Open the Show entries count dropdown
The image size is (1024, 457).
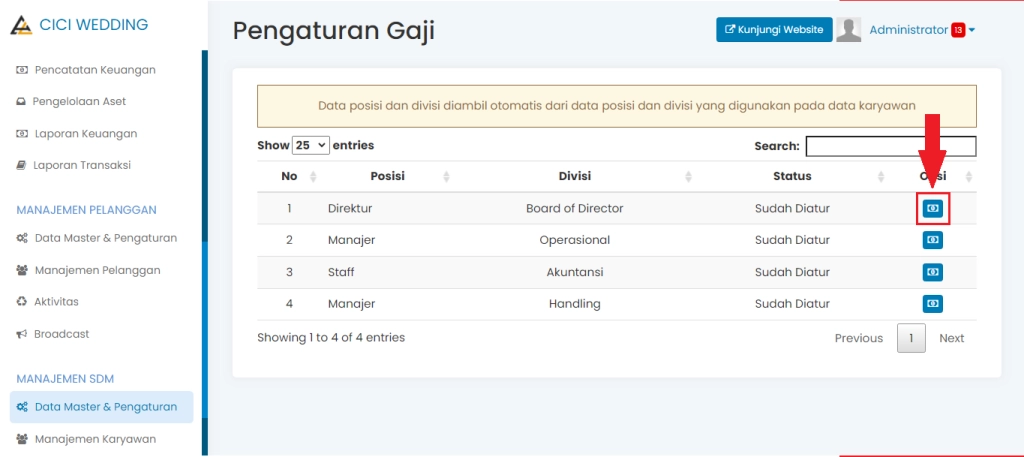coord(311,145)
